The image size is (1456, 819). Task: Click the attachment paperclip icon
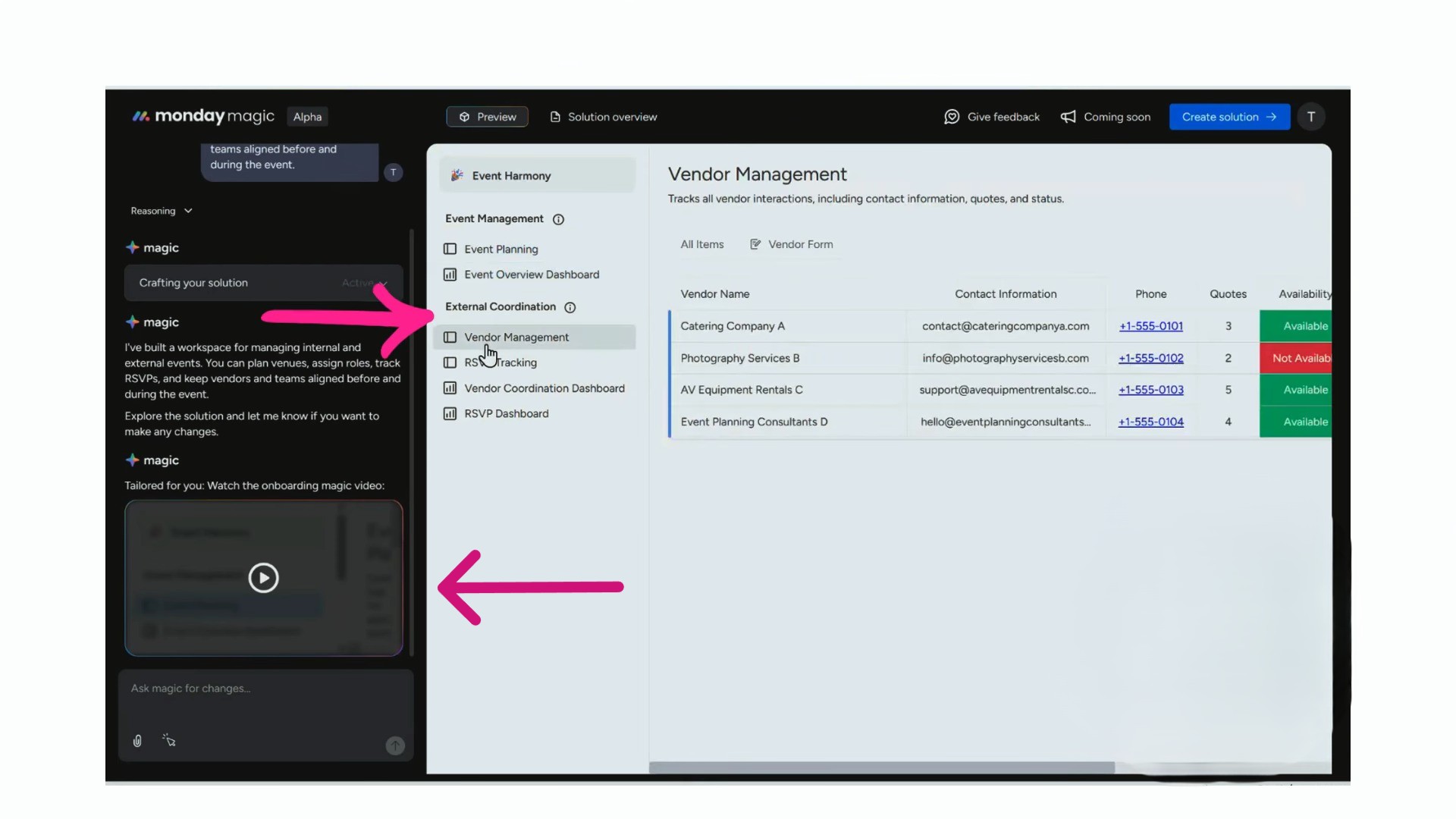(x=137, y=741)
